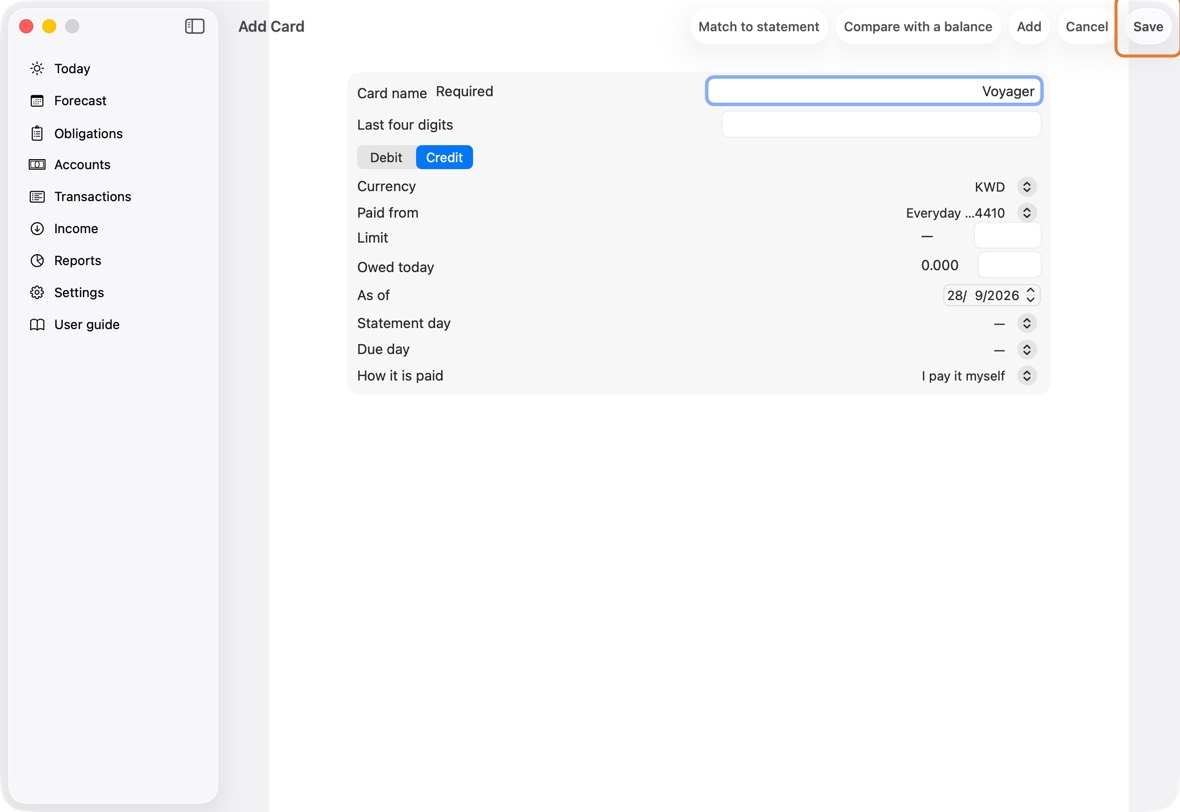Cancel adding the card
The image size is (1180, 812).
[1087, 26]
